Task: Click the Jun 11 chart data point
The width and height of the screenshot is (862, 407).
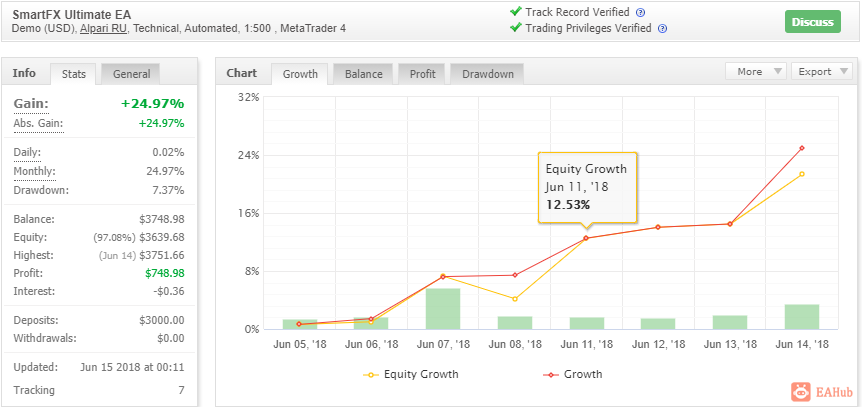Action: [586, 238]
